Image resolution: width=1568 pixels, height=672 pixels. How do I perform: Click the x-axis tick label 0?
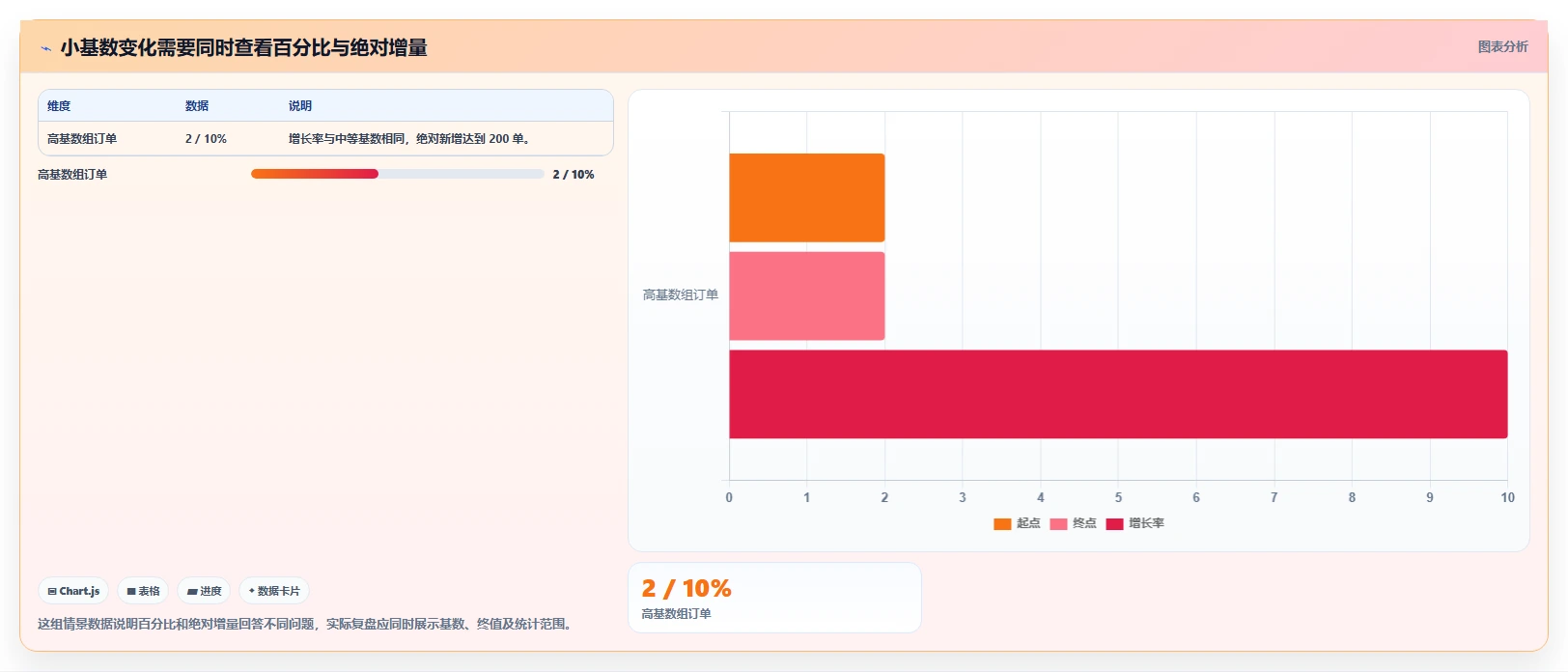click(729, 497)
